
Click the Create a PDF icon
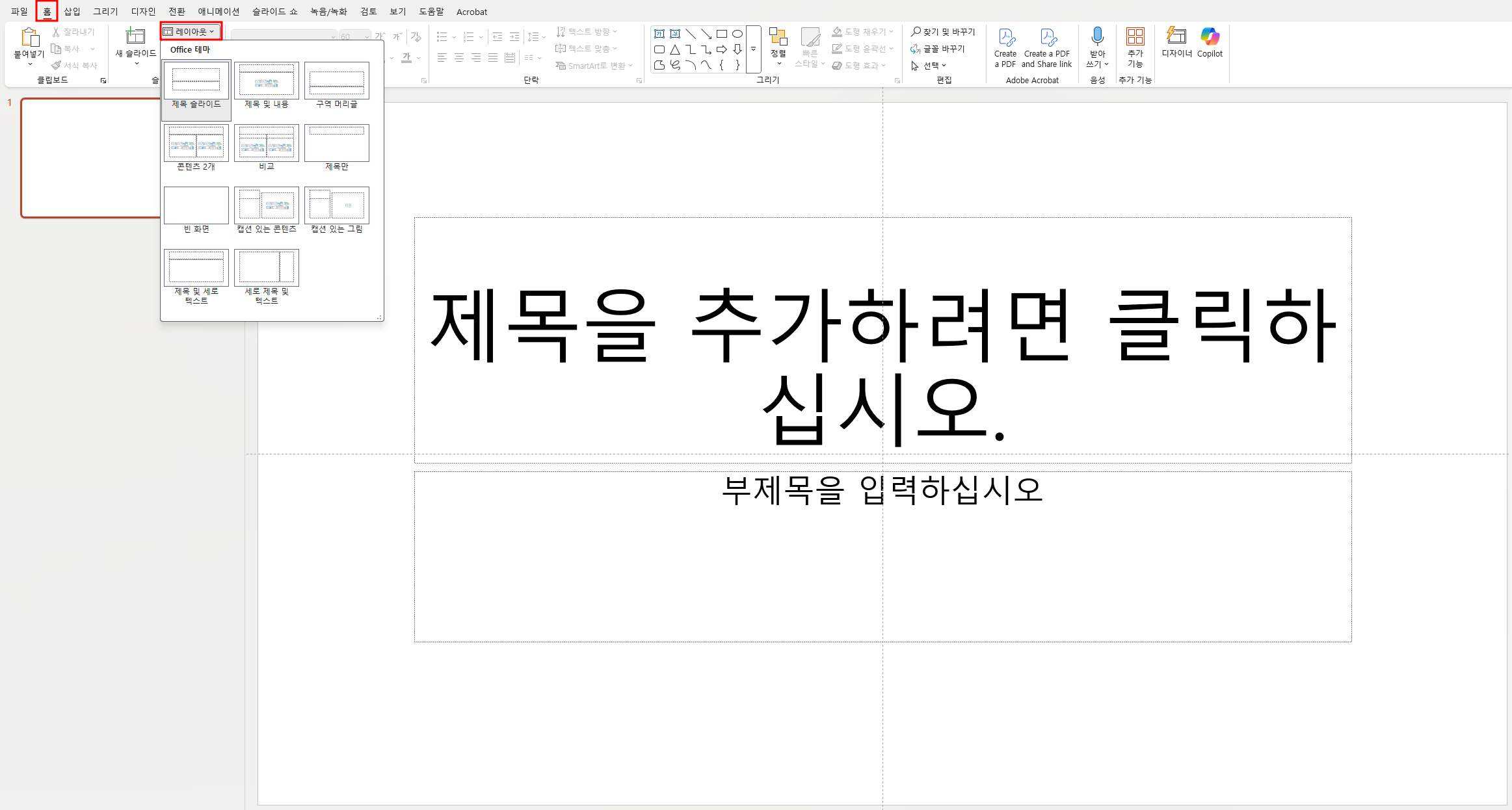tap(1005, 38)
